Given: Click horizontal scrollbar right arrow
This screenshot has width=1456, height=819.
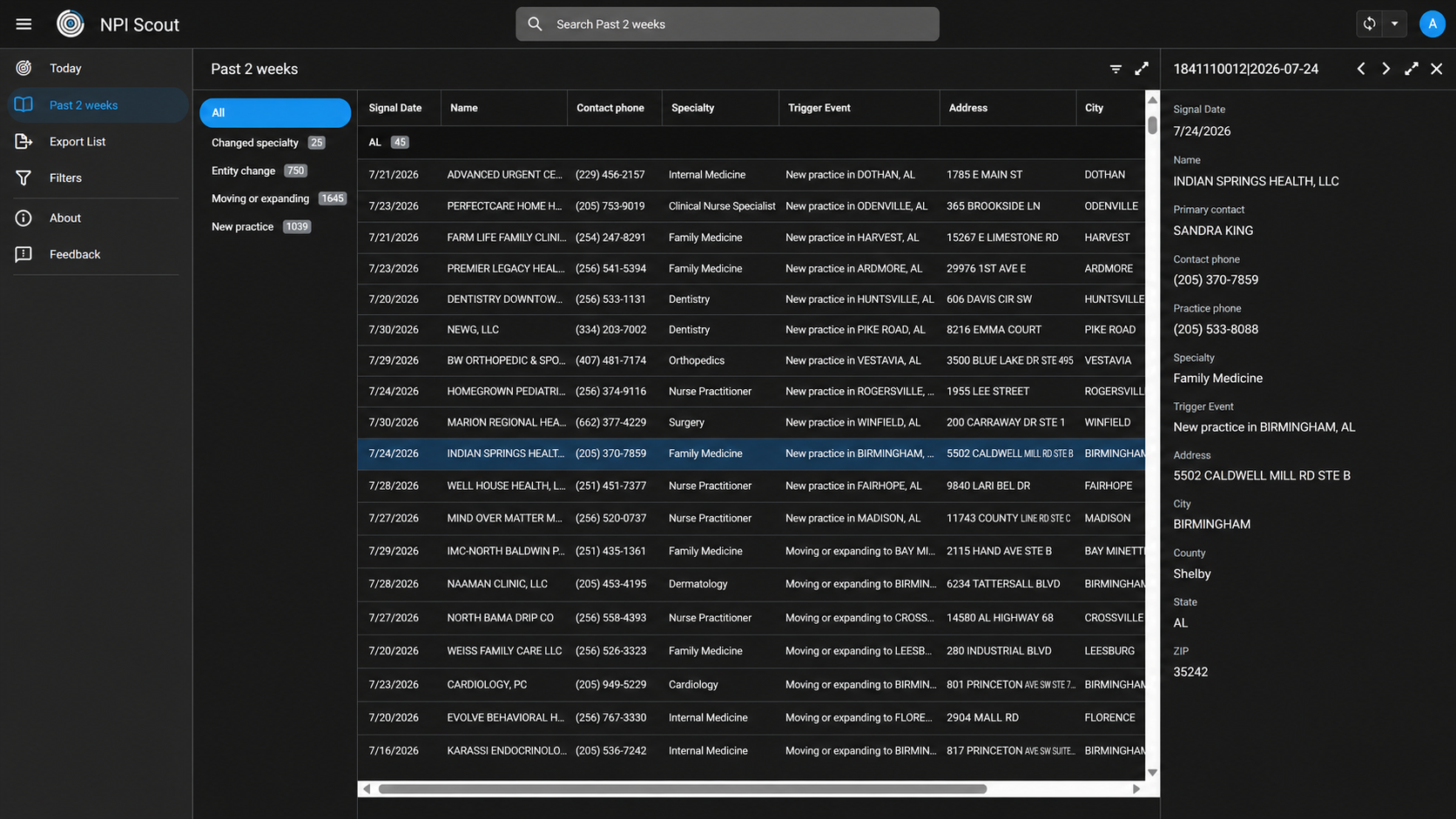Looking at the screenshot, I should pyautogui.click(x=1136, y=789).
